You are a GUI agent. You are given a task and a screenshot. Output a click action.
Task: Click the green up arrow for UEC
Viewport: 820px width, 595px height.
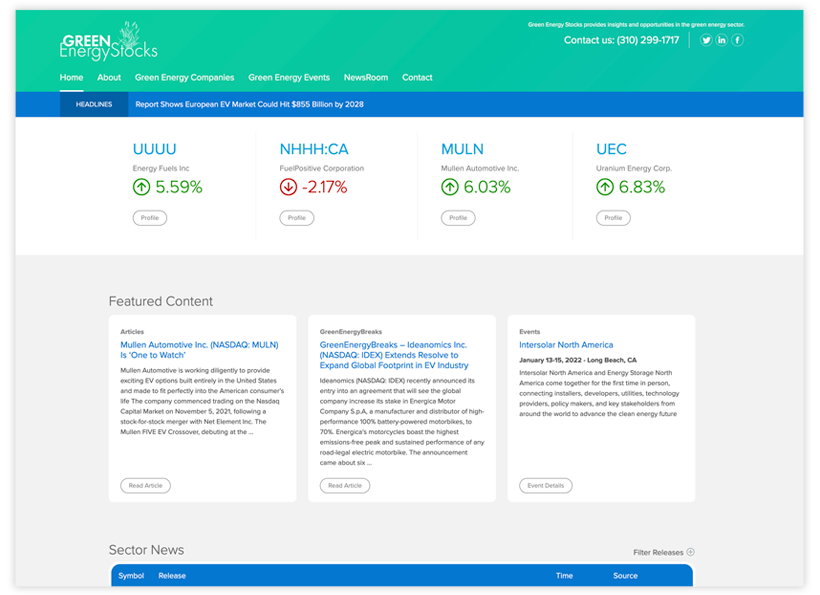605,187
